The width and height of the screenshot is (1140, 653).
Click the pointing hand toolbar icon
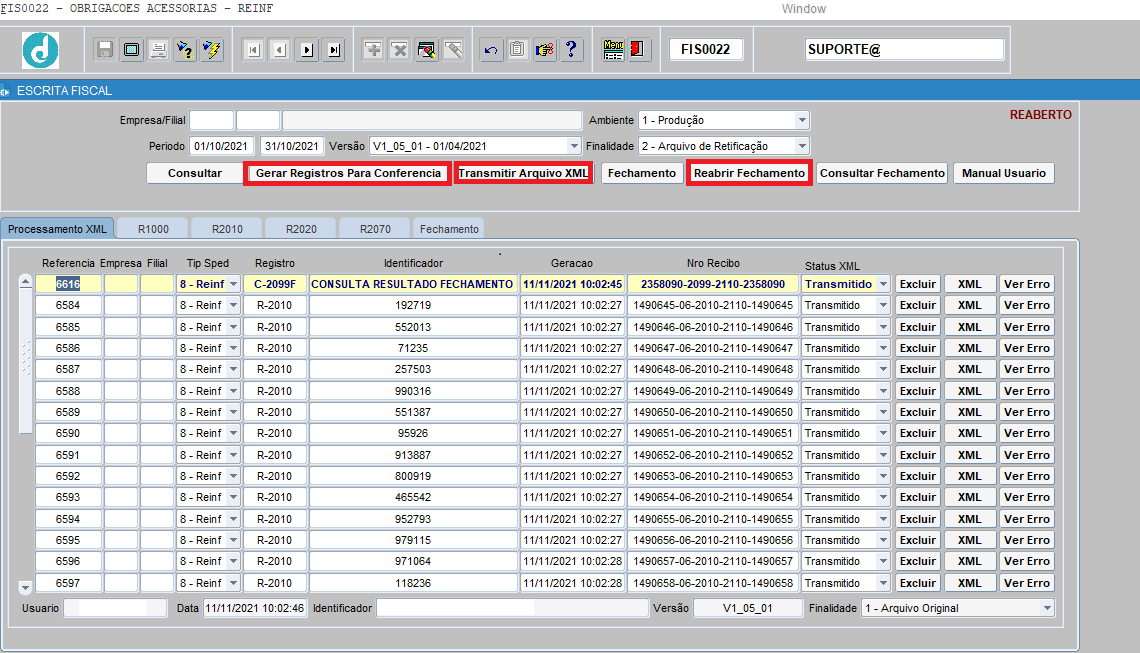coord(545,49)
